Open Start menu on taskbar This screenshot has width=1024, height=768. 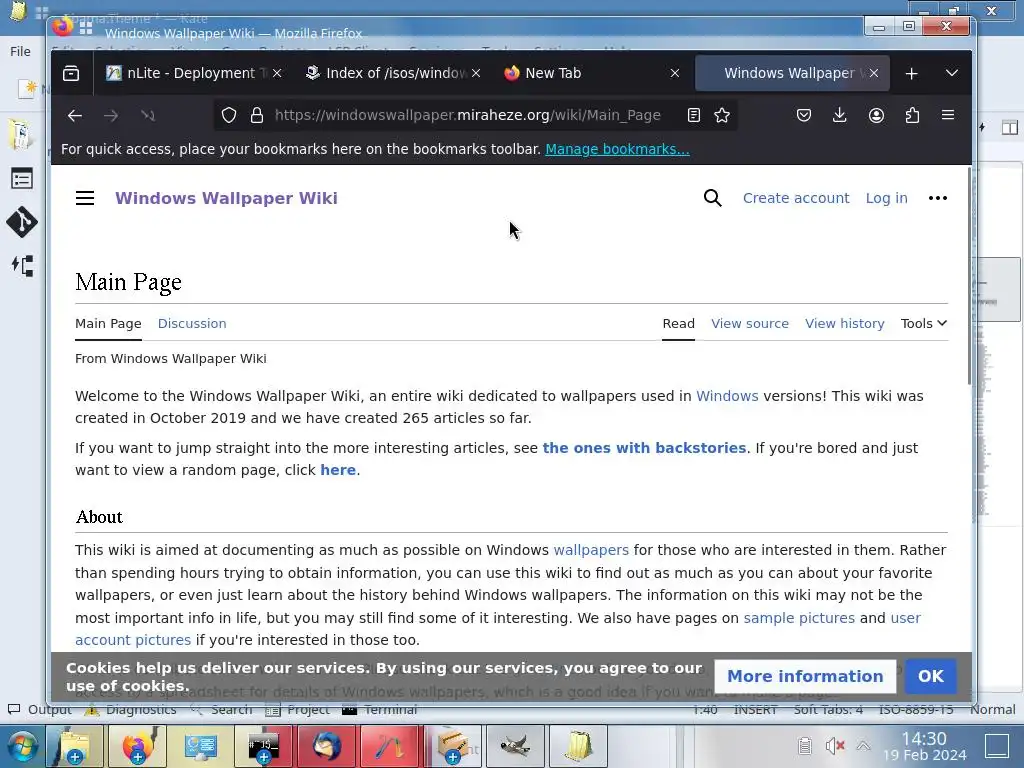(x=22, y=746)
